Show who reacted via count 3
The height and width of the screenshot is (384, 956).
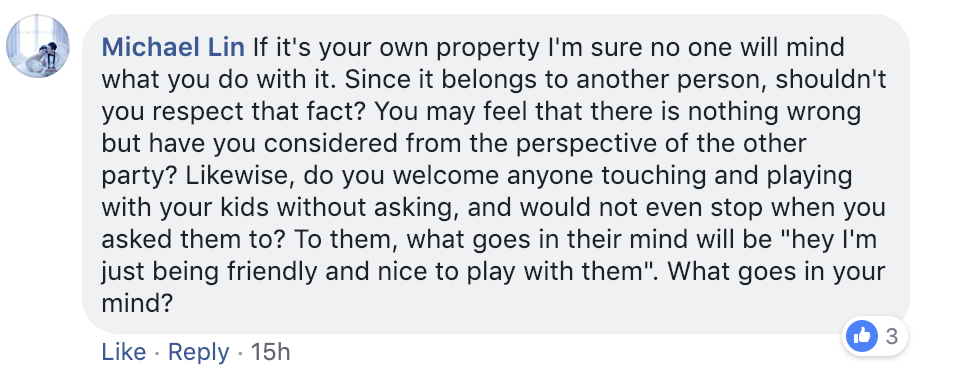[x=891, y=336]
